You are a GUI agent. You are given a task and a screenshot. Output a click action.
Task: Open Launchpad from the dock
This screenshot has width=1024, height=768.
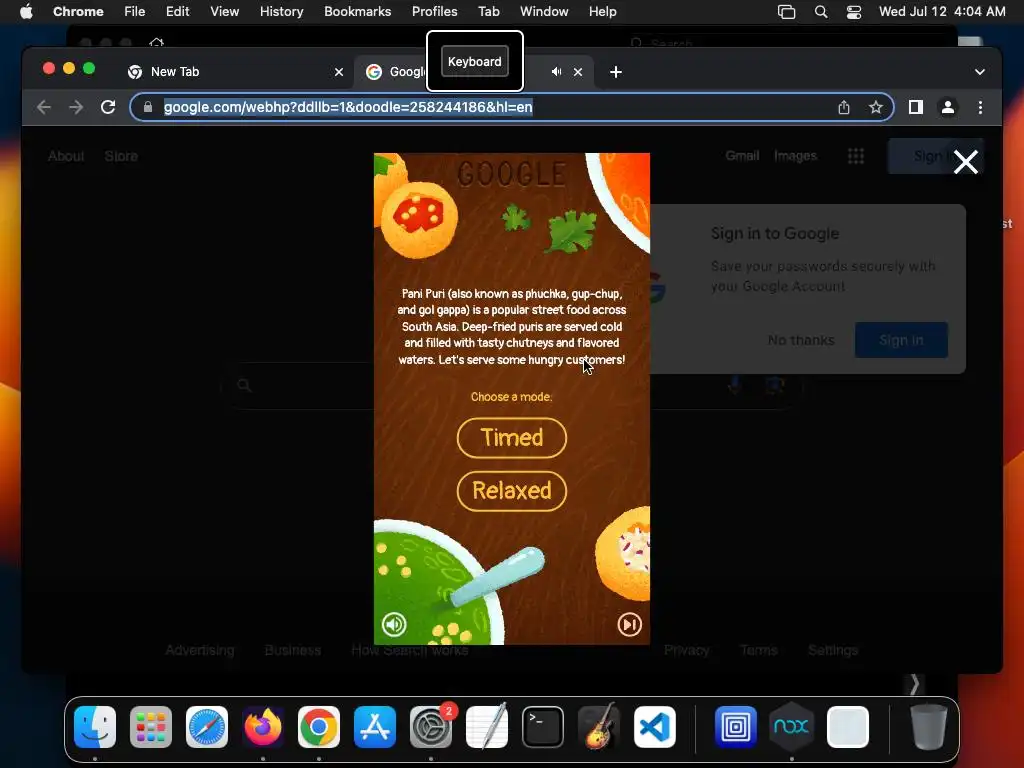click(151, 727)
